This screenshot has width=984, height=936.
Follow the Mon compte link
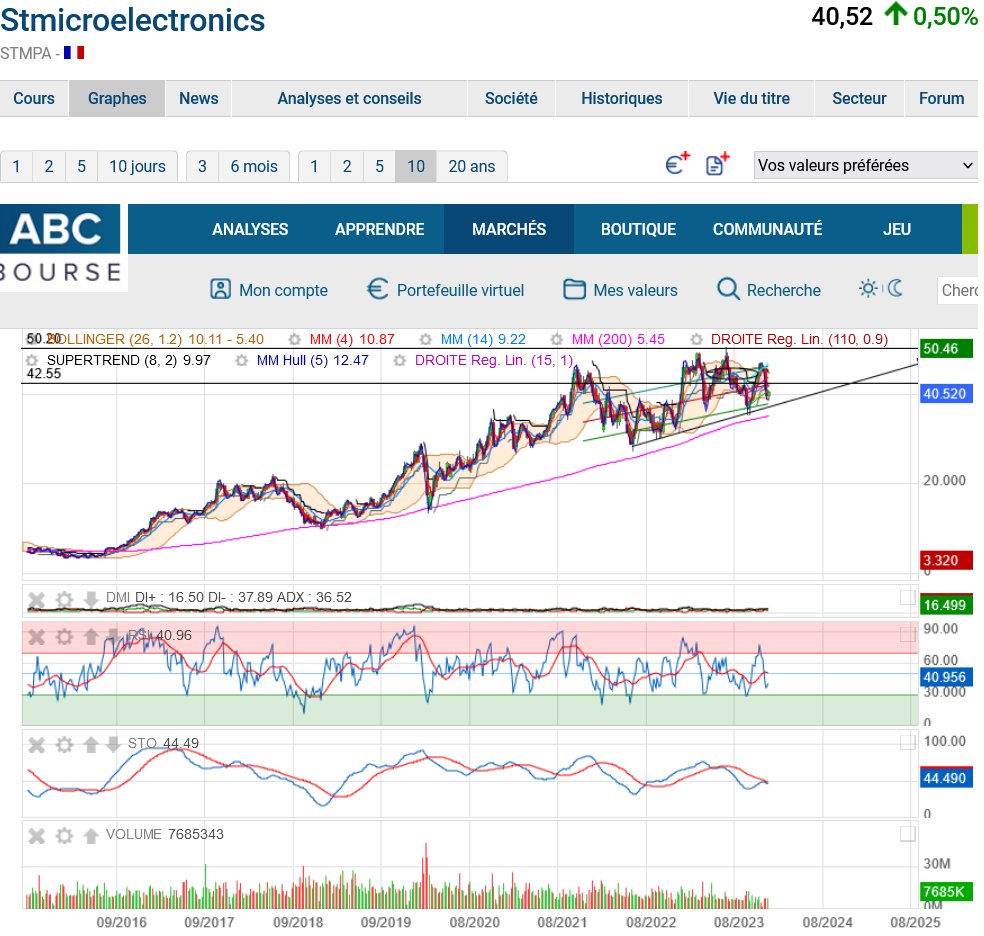point(283,290)
